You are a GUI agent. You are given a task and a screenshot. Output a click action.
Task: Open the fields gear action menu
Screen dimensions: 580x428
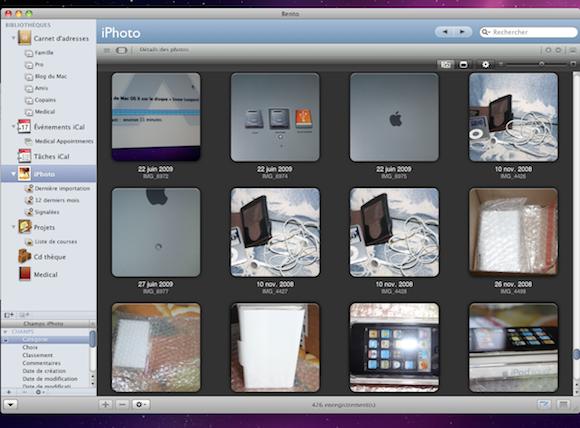point(39,392)
